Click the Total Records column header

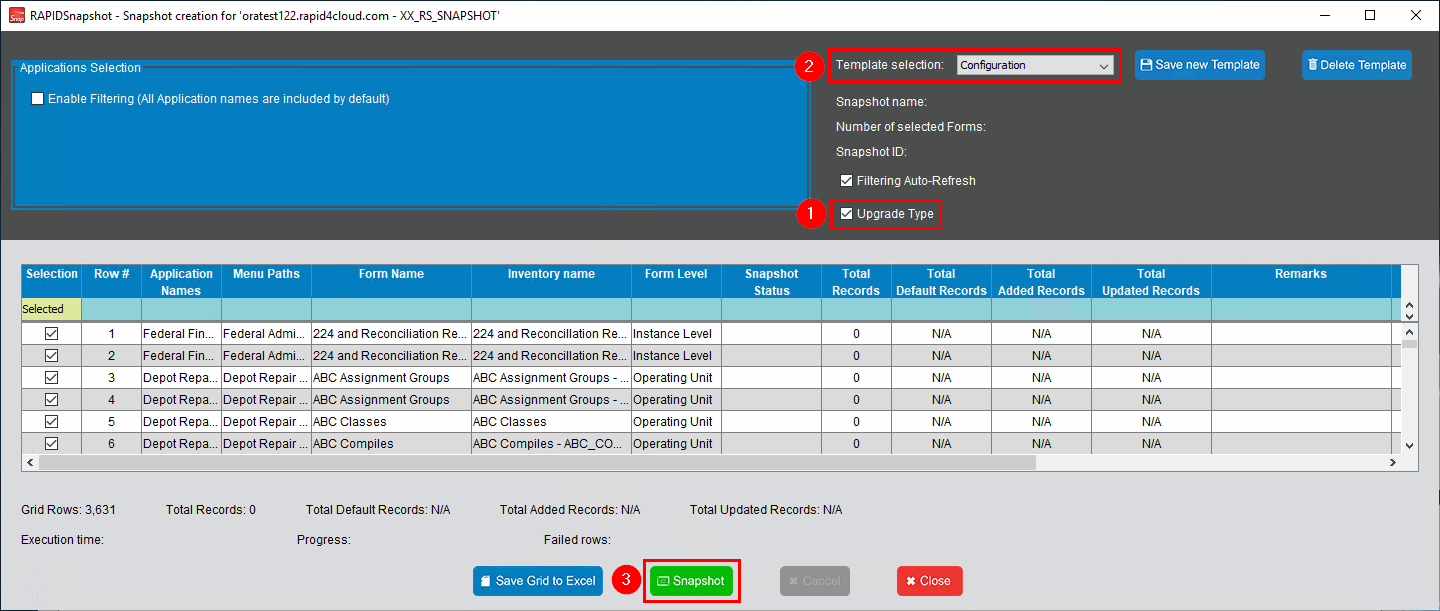[856, 282]
